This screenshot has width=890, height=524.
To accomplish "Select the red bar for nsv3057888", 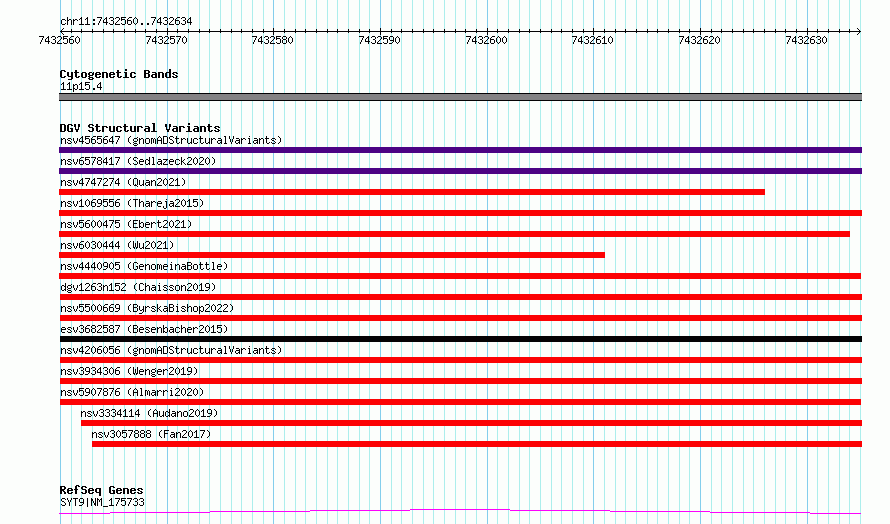I will coord(477,444).
